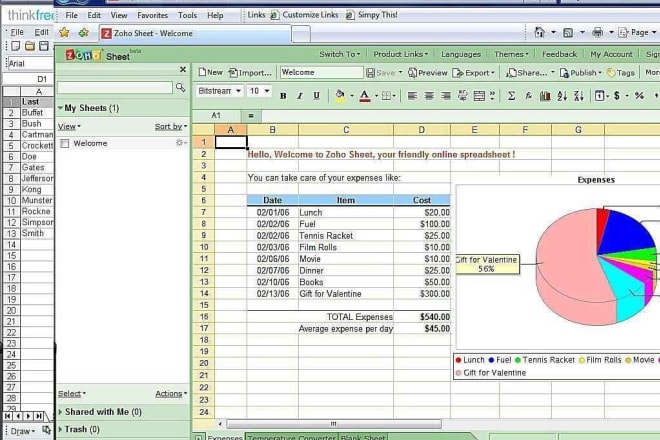Close the sheets side panel
This screenshot has width=660, height=440.
183,69
